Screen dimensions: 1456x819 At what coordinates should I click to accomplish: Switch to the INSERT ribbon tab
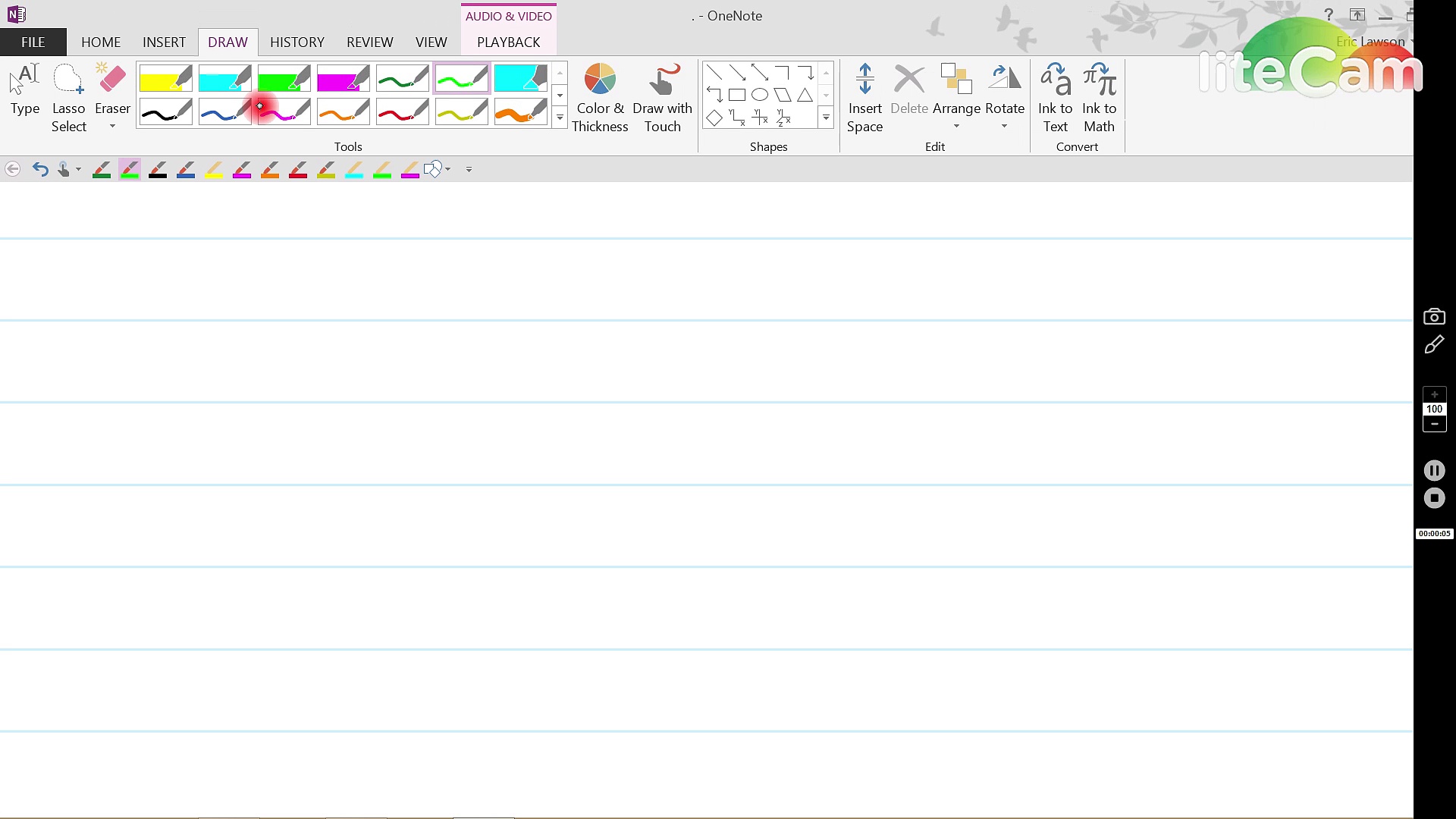164,42
